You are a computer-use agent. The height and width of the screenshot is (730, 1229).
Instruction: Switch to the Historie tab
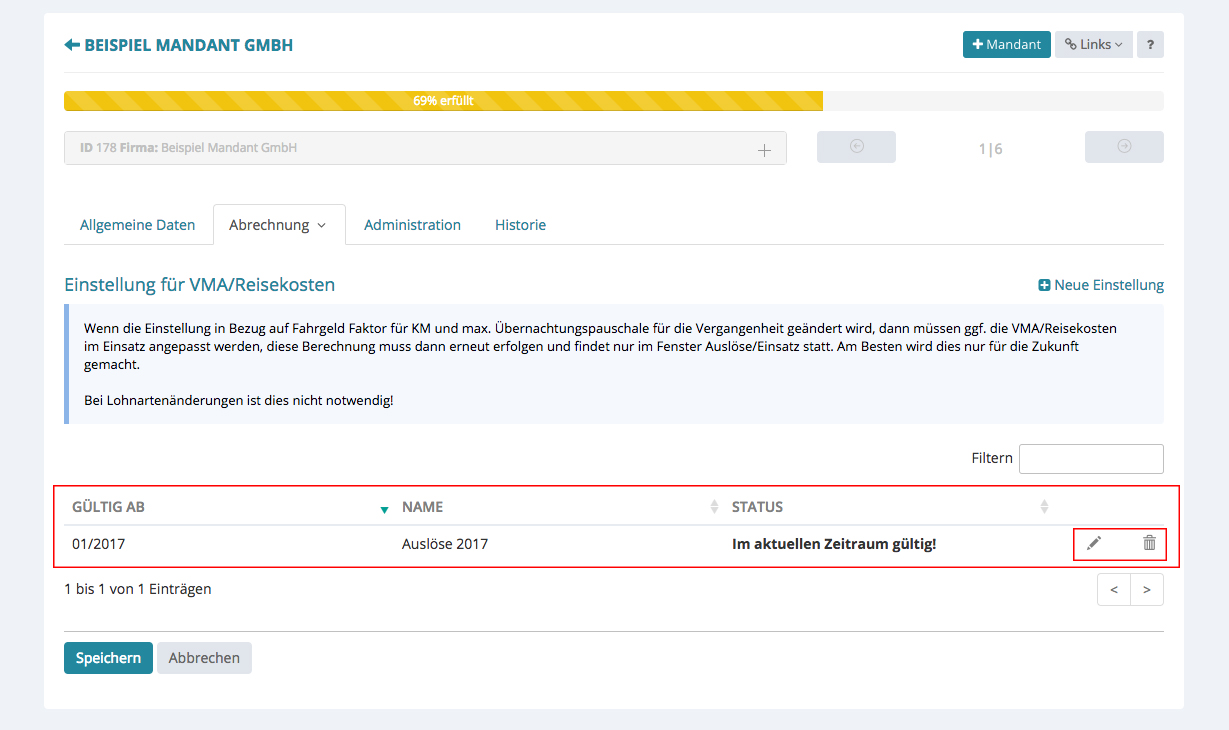[x=520, y=225]
